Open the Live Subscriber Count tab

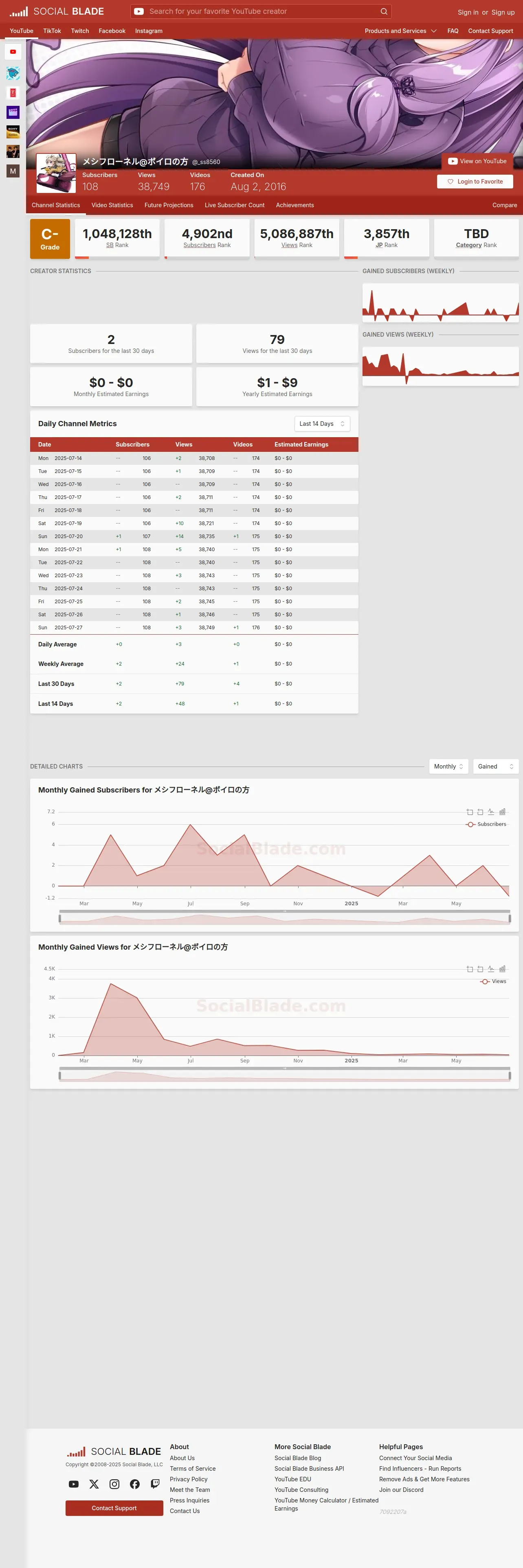tap(234, 205)
